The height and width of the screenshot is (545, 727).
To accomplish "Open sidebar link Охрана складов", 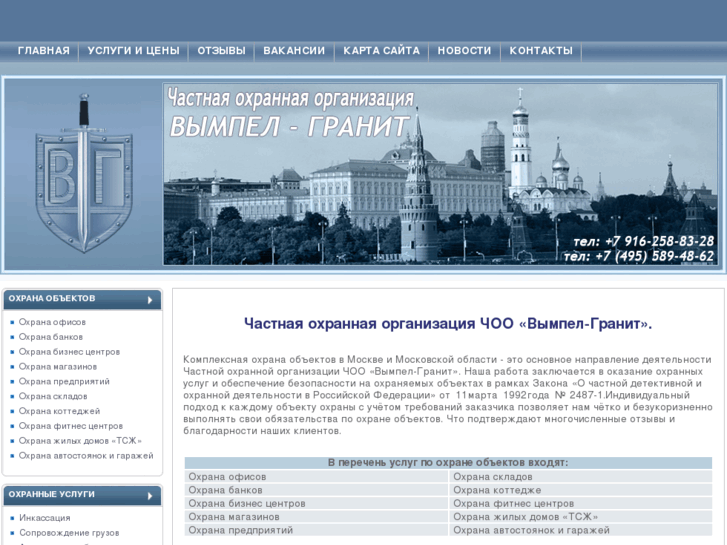I will pos(53,396).
